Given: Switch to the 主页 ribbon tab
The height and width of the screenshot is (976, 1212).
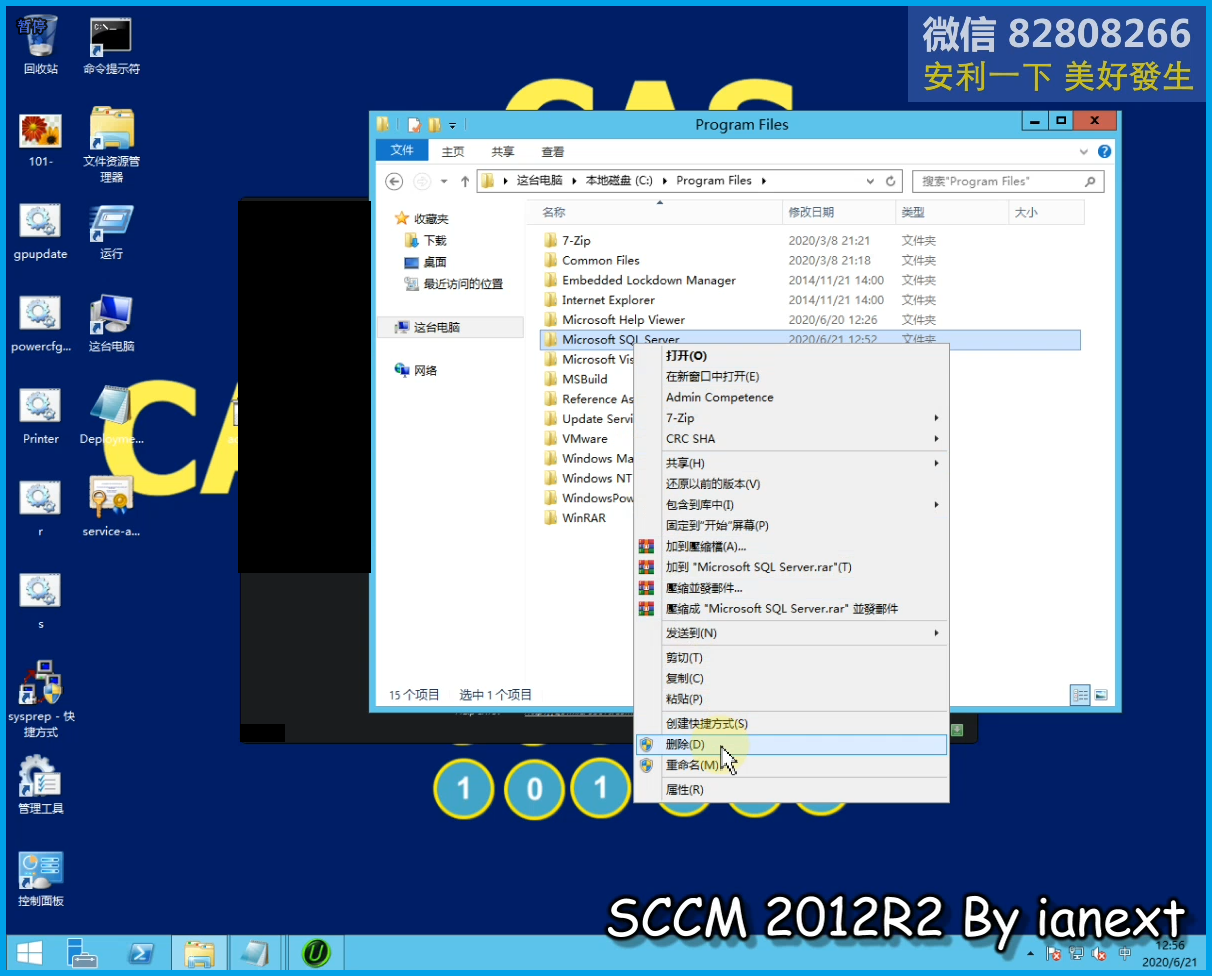Looking at the screenshot, I should tap(453, 152).
